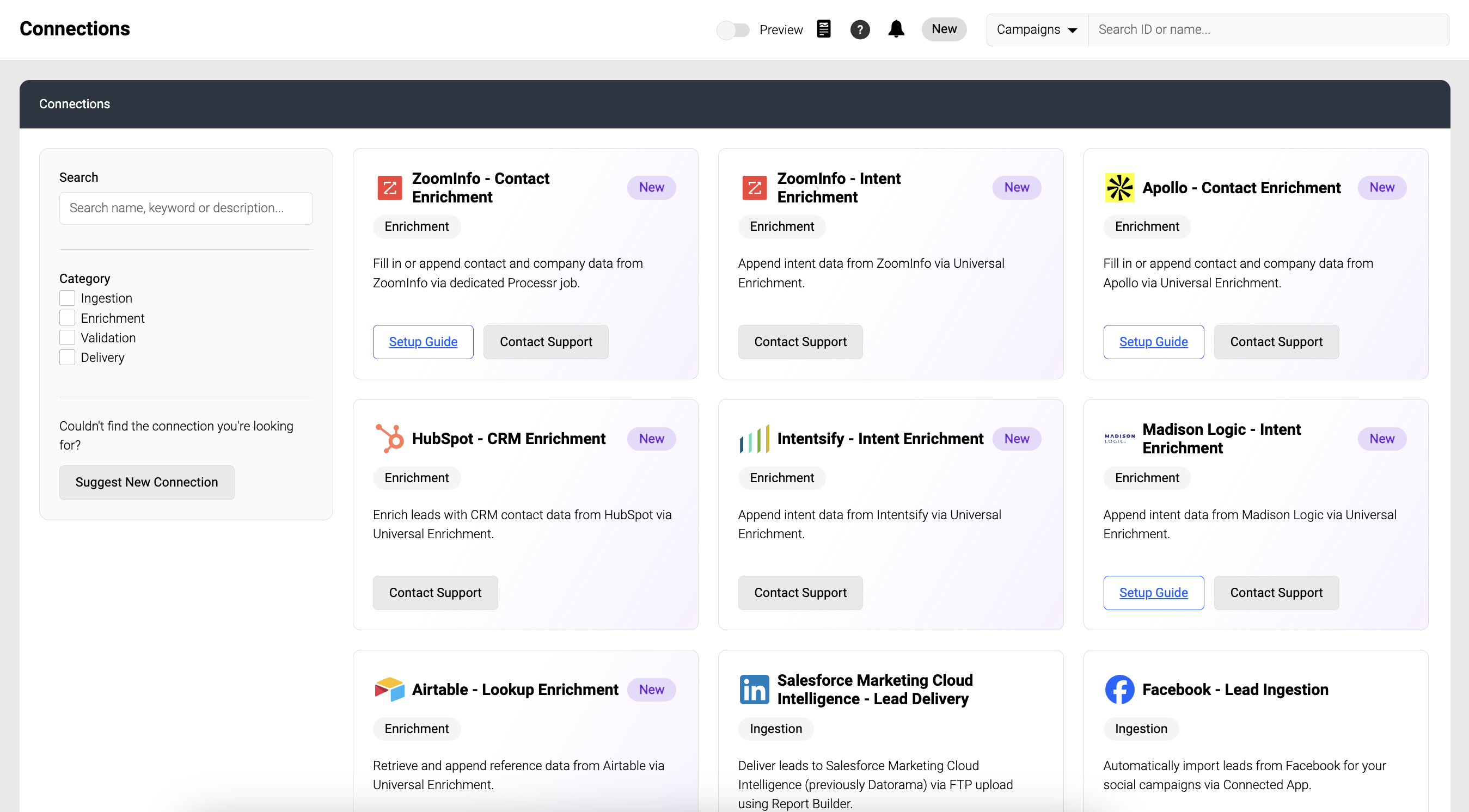Check the Enrichment category checkbox
Viewport: 1469px width, 812px height.
click(68, 318)
